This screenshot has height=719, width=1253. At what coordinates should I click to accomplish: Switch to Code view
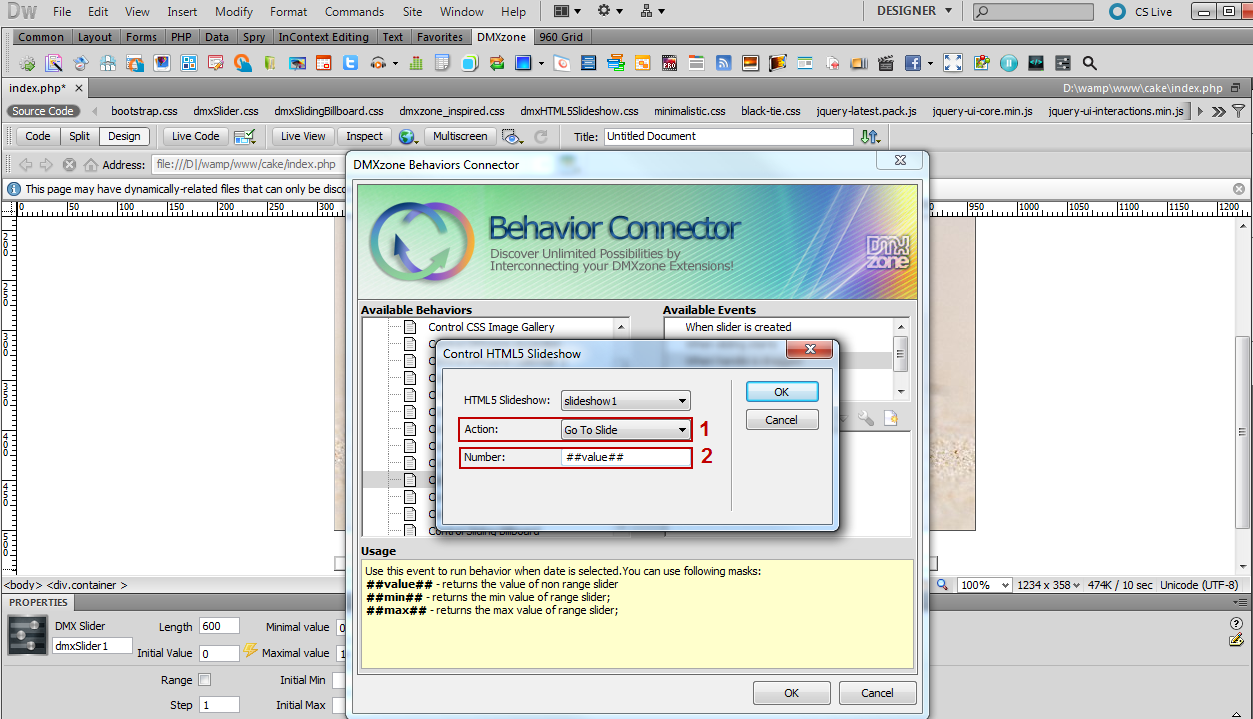tap(38, 136)
